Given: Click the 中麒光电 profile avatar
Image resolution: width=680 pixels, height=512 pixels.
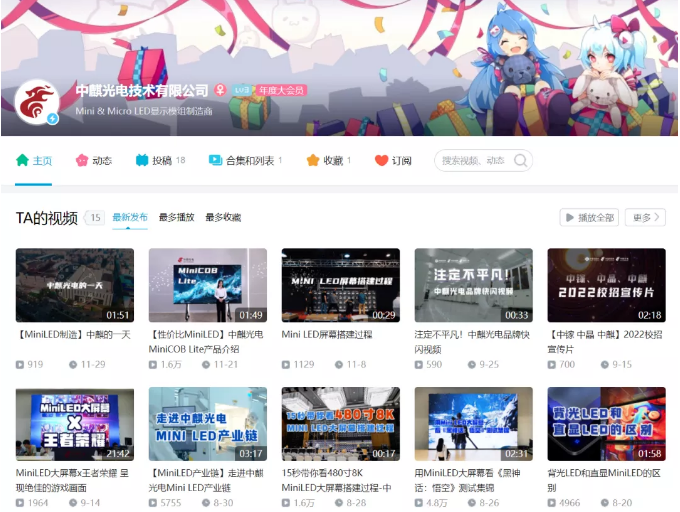Looking at the screenshot, I should pos(37,102).
